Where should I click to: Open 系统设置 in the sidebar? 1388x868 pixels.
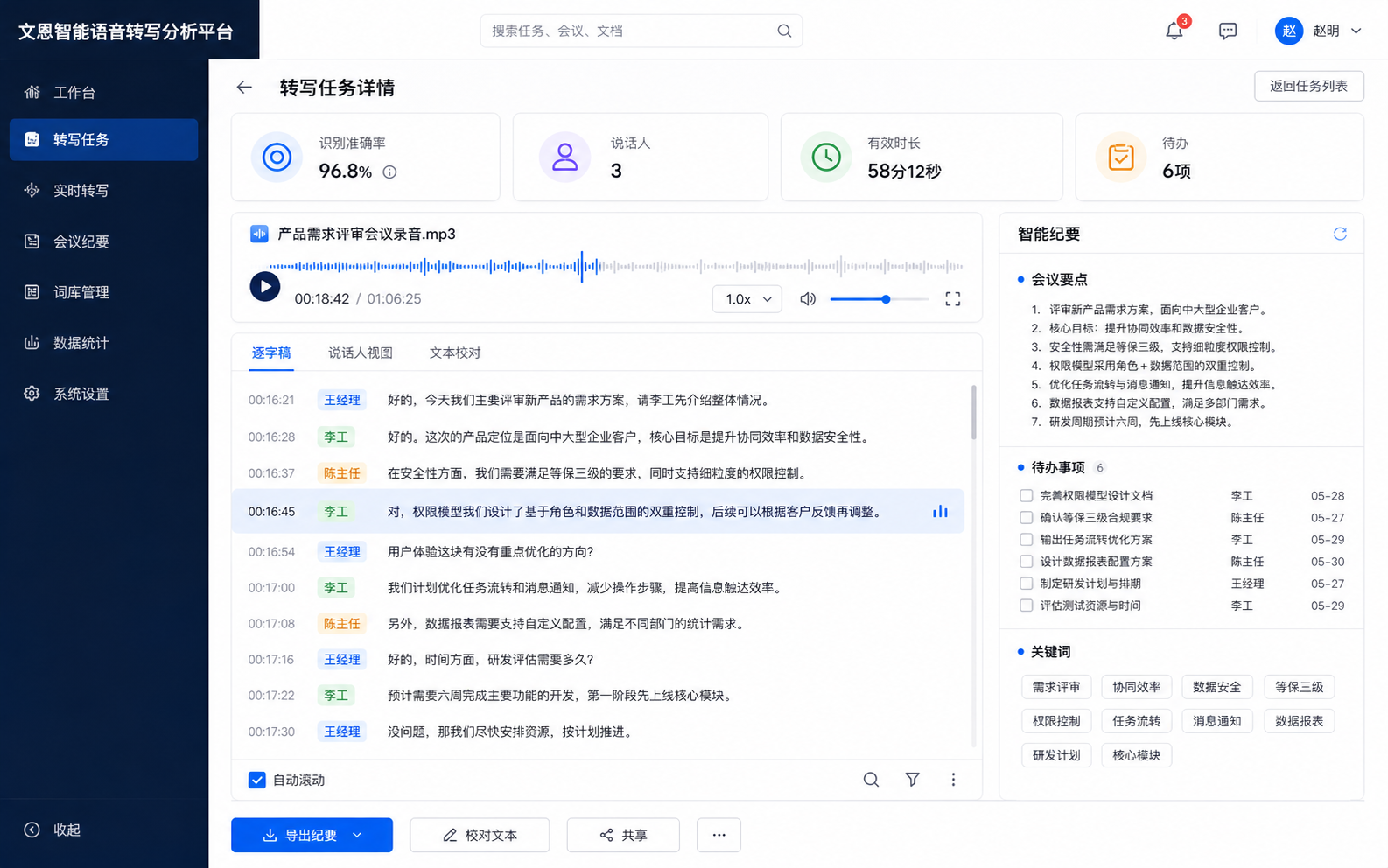103,394
